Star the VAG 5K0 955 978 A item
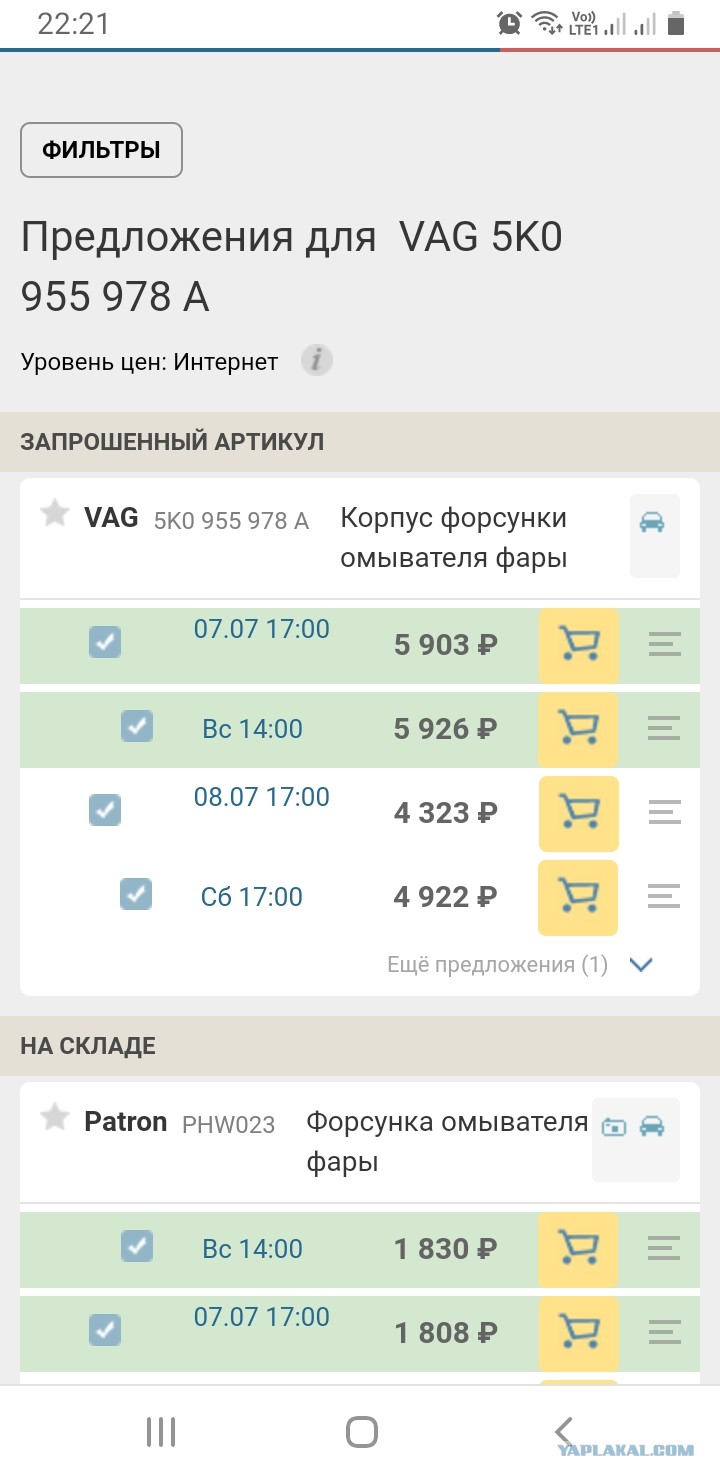Screen dimensions: 720x1480 pyautogui.click(x=54, y=514)
